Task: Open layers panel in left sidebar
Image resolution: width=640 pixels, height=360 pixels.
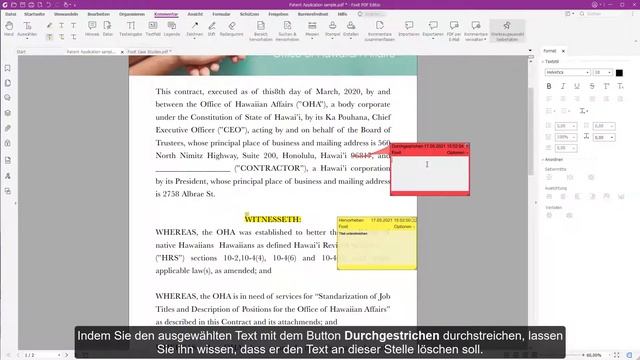Action: (x=8, y=113)
